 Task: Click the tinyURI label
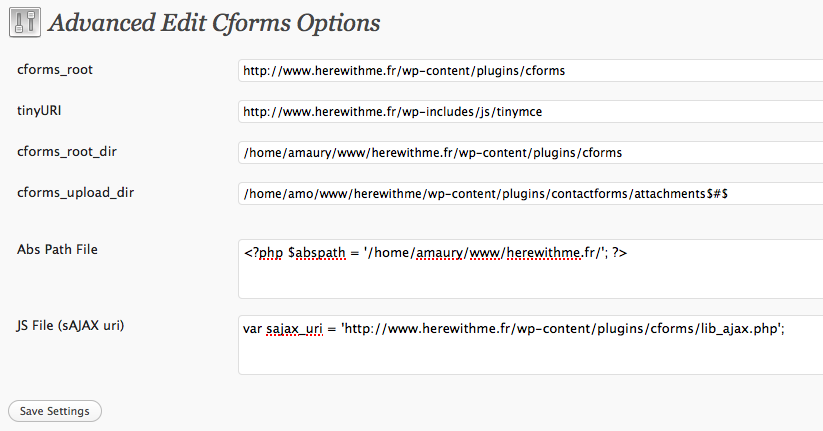click(x=39, y=111)
